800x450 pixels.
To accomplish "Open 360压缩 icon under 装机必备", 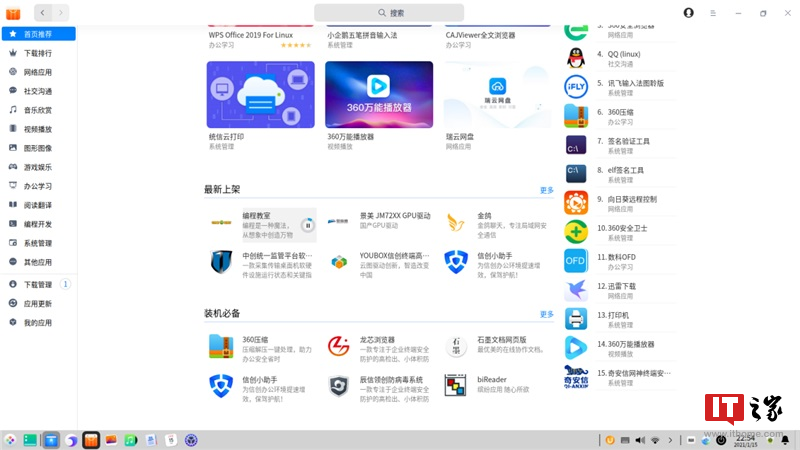I will pos(221,347).
